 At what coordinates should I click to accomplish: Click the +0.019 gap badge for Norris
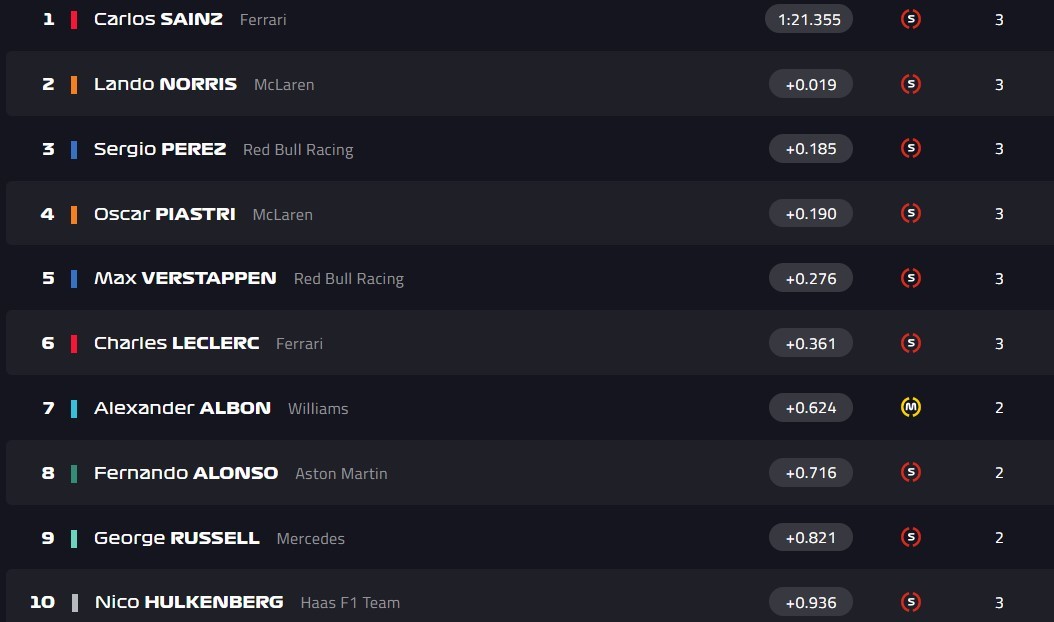pos(810,84)
